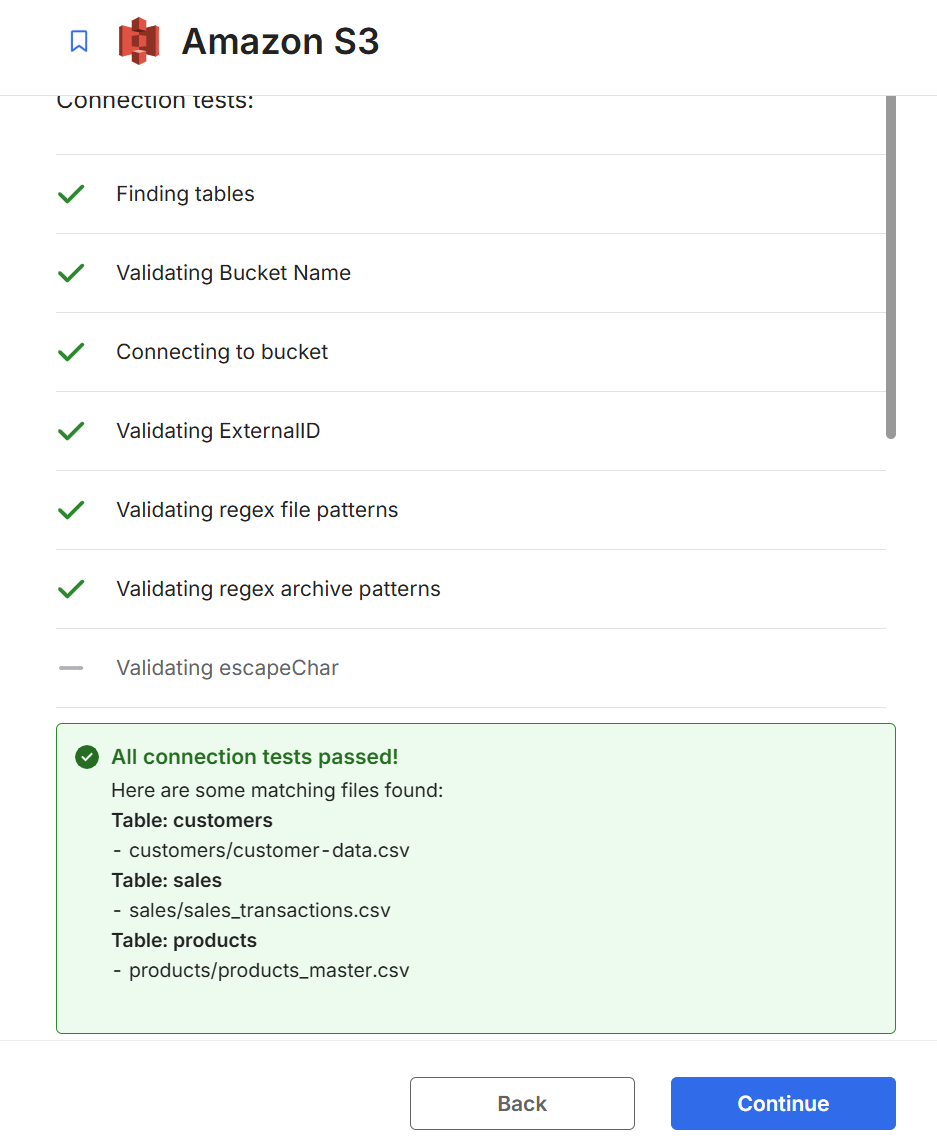Click the products/products_master.csv file entry
The width and height of the screenshot is (937, 1138).
(269, 971)
